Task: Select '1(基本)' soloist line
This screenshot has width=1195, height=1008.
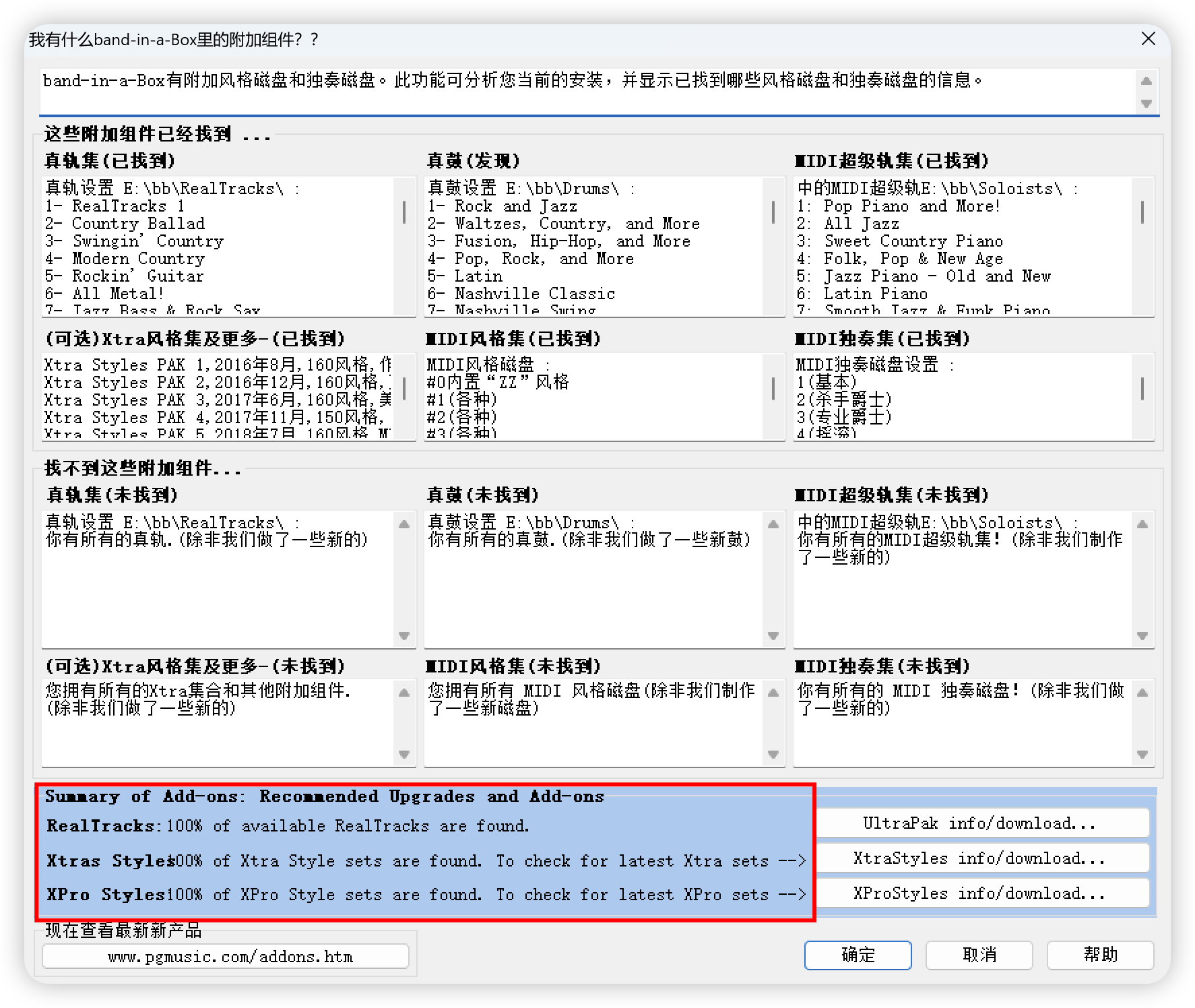Action: tap(826, 383)
